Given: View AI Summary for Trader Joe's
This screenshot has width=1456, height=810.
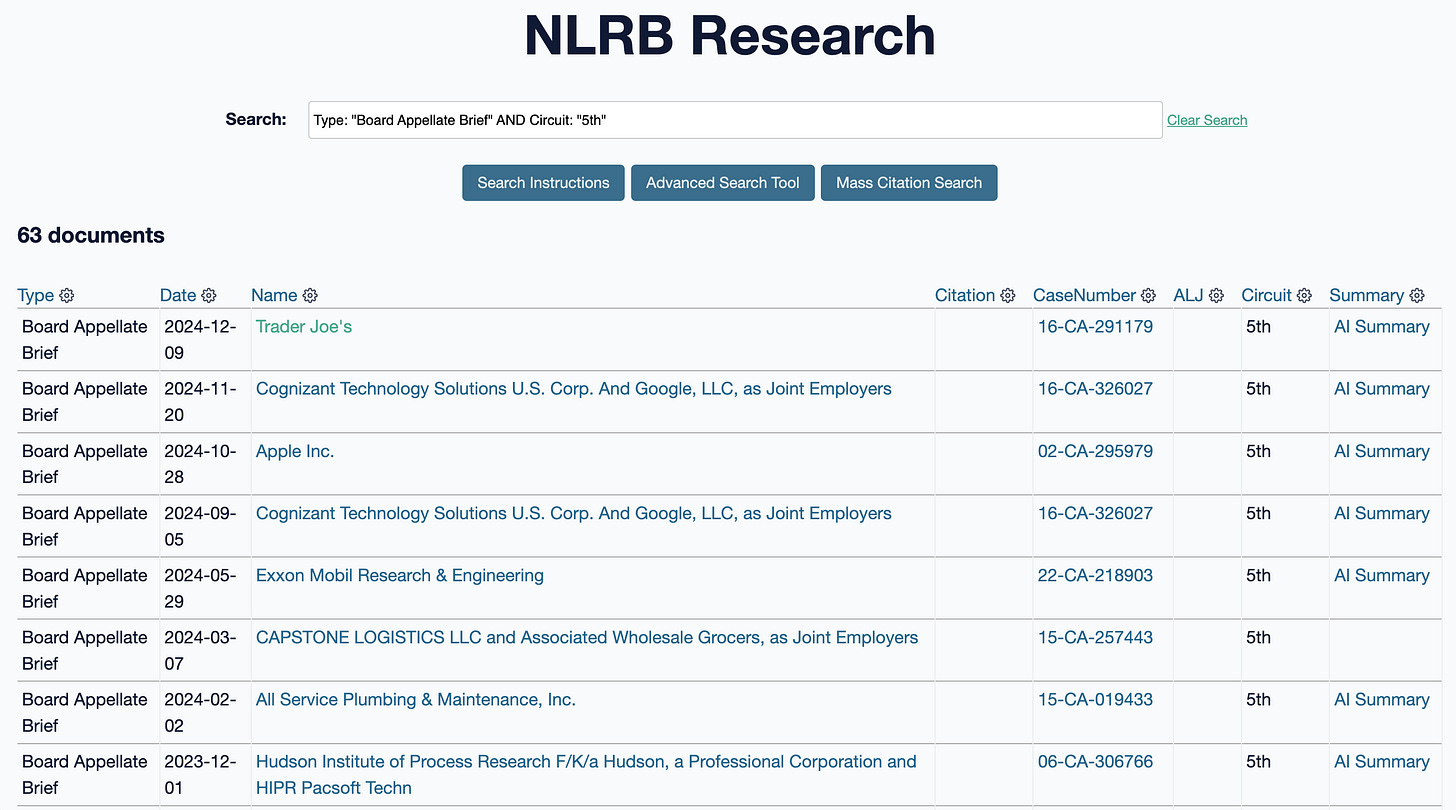Looking at the screenshot, I should [1382, 327].
